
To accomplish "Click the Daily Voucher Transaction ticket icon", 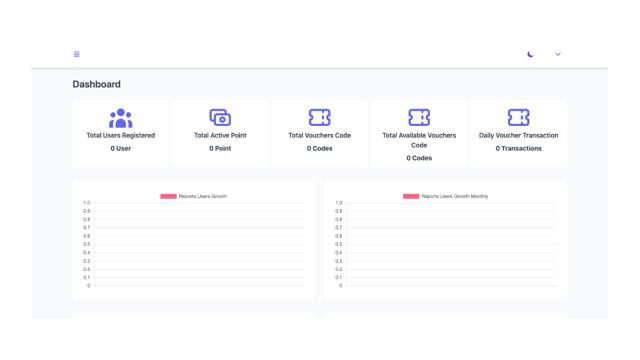I will (518, 118).
